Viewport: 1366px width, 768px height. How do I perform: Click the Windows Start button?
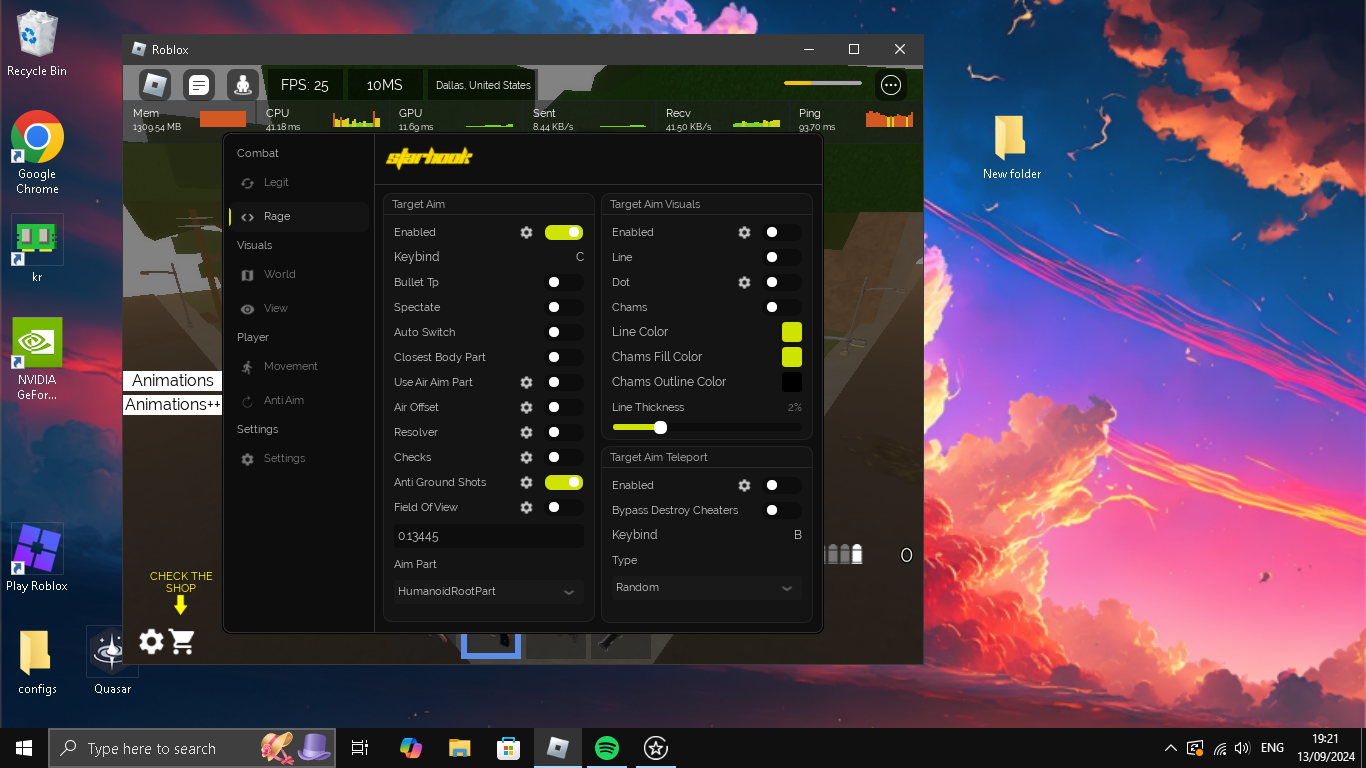coord(24,748)
